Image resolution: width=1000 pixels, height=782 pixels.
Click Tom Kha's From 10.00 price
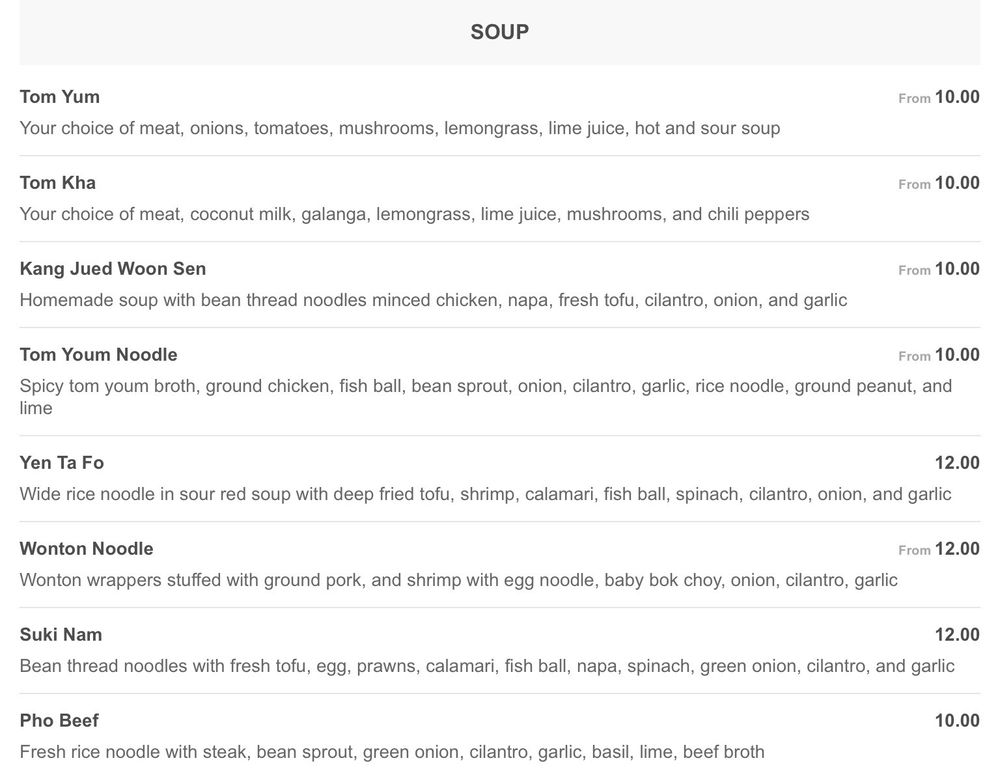[x=939, y=184]
